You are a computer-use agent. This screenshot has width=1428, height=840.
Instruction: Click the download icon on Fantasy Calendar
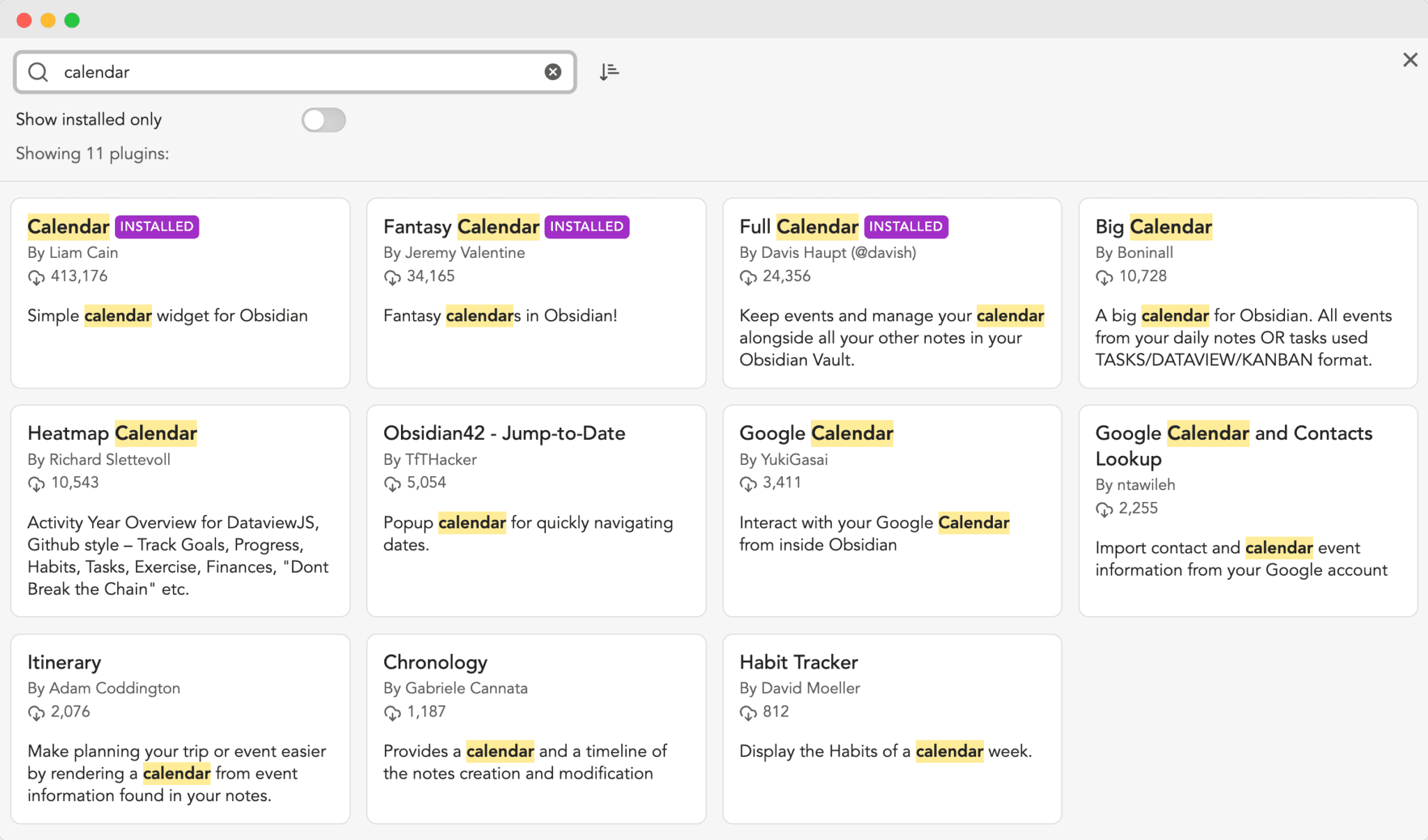tap(392, 277)
